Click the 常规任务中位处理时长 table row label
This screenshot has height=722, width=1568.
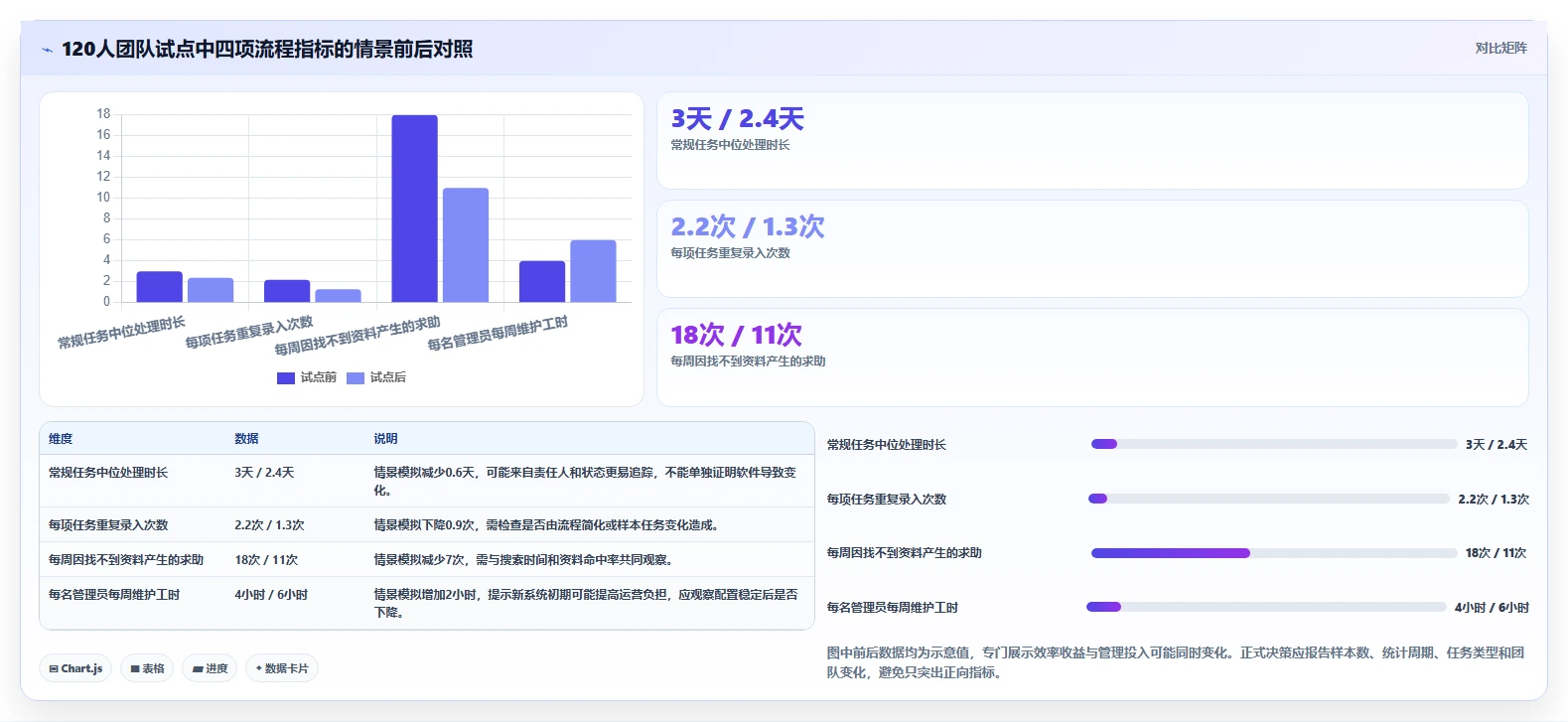[x=108, y=473]
